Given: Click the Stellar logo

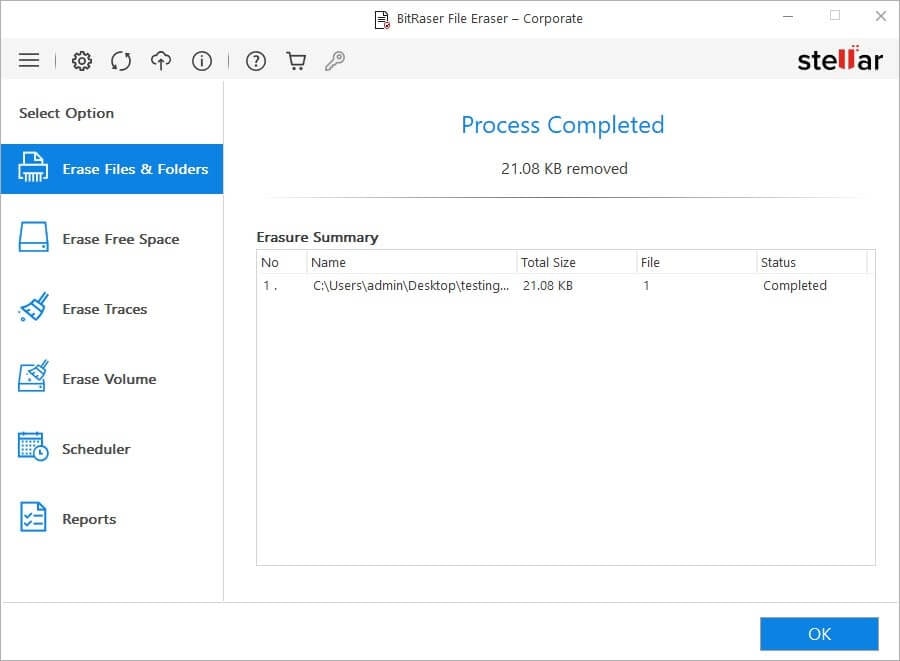Looking at the screenshot, I should (x=840, y=59).
